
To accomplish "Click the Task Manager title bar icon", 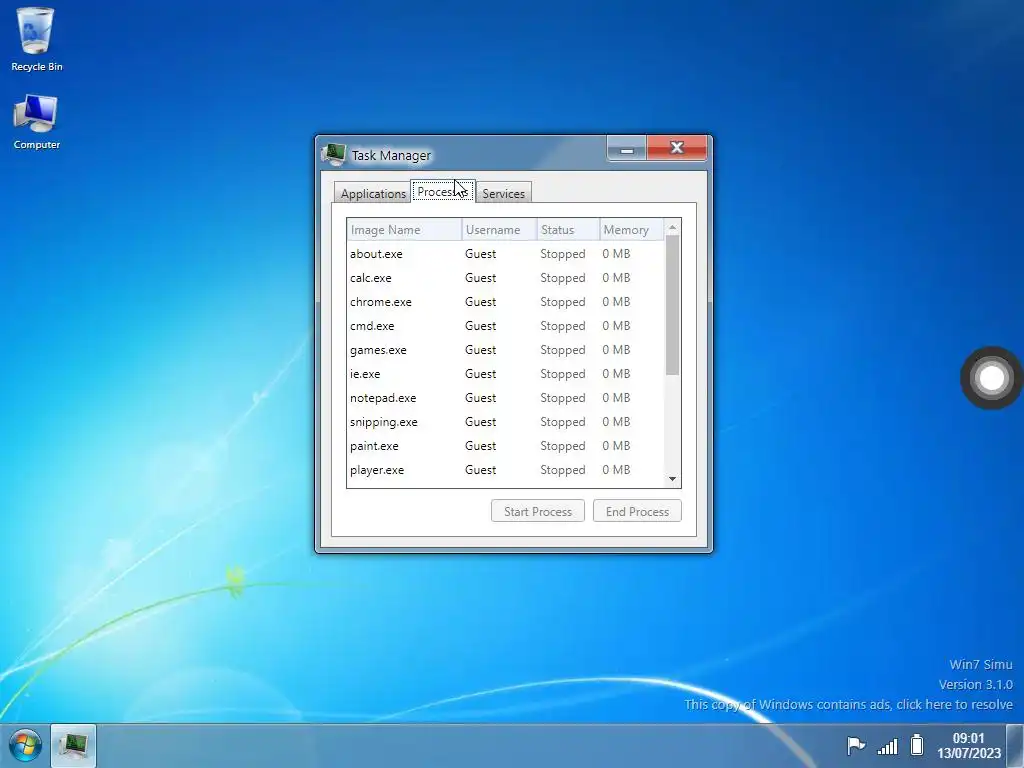I will (x=333, y=155).
